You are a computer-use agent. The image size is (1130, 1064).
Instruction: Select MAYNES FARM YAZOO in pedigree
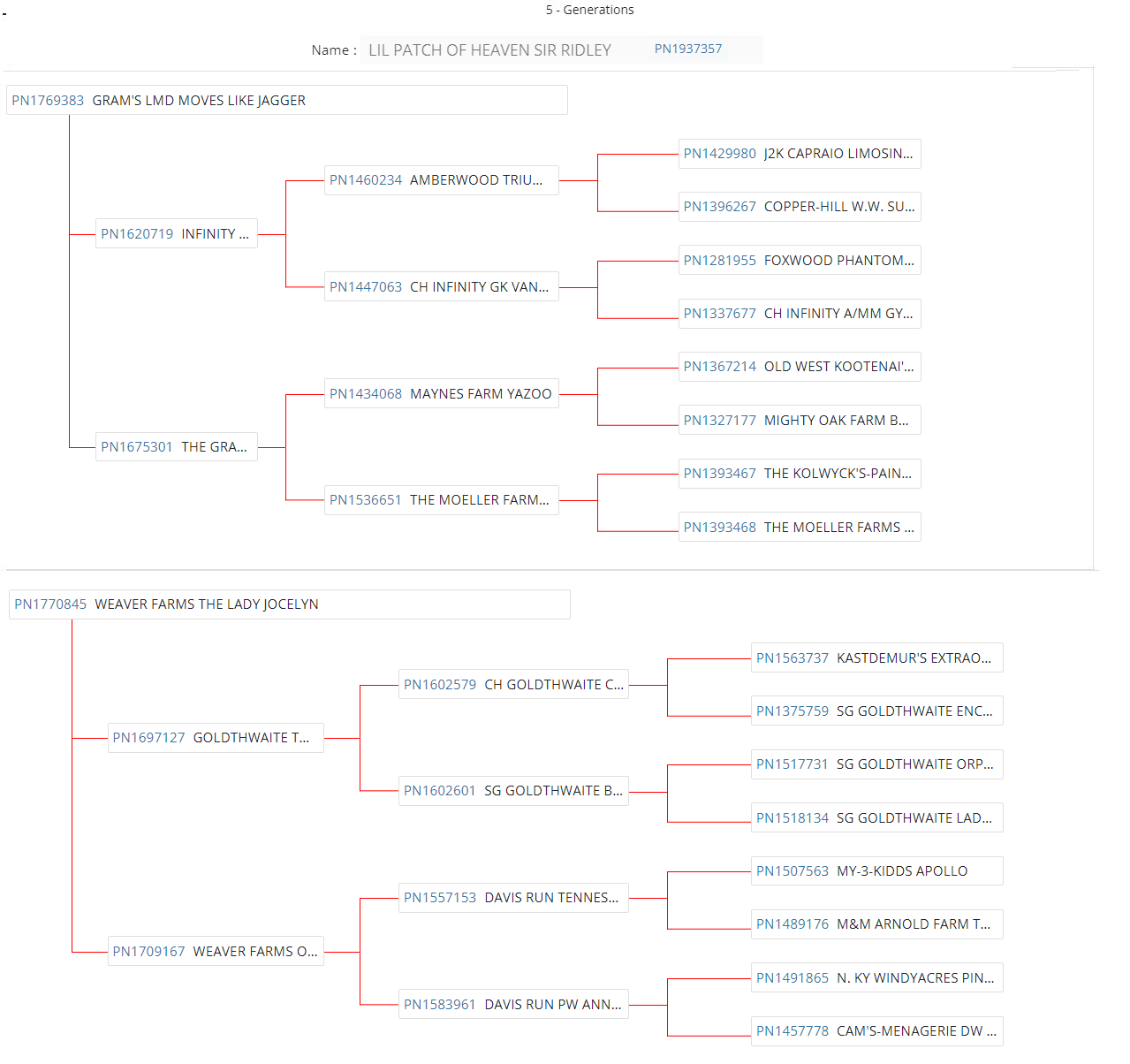coord(440,394)
